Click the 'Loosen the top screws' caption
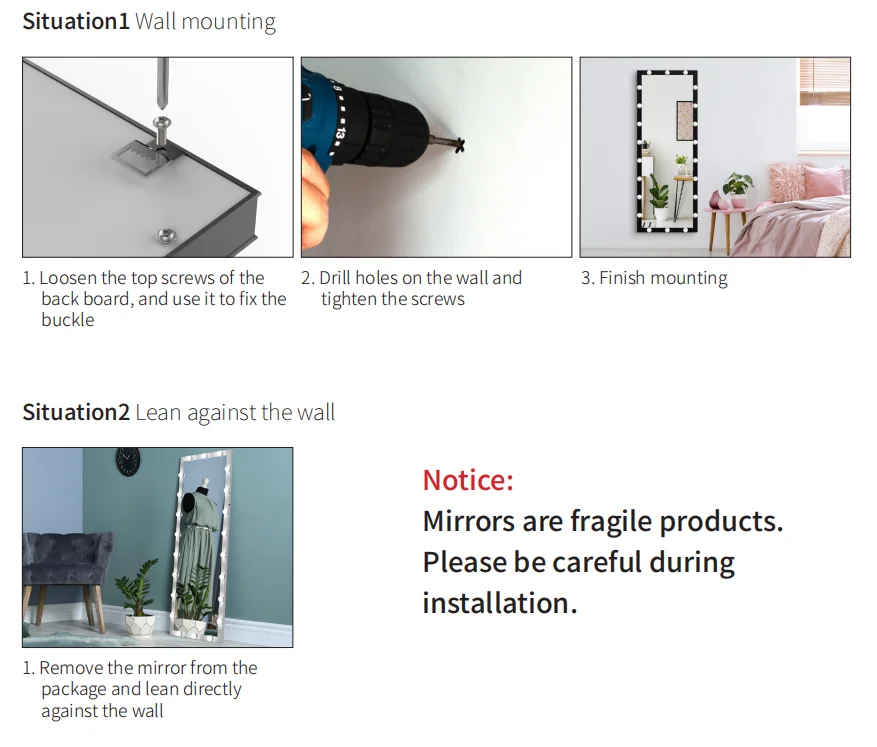The image size is (877, 747). click(x=154, y=299)
